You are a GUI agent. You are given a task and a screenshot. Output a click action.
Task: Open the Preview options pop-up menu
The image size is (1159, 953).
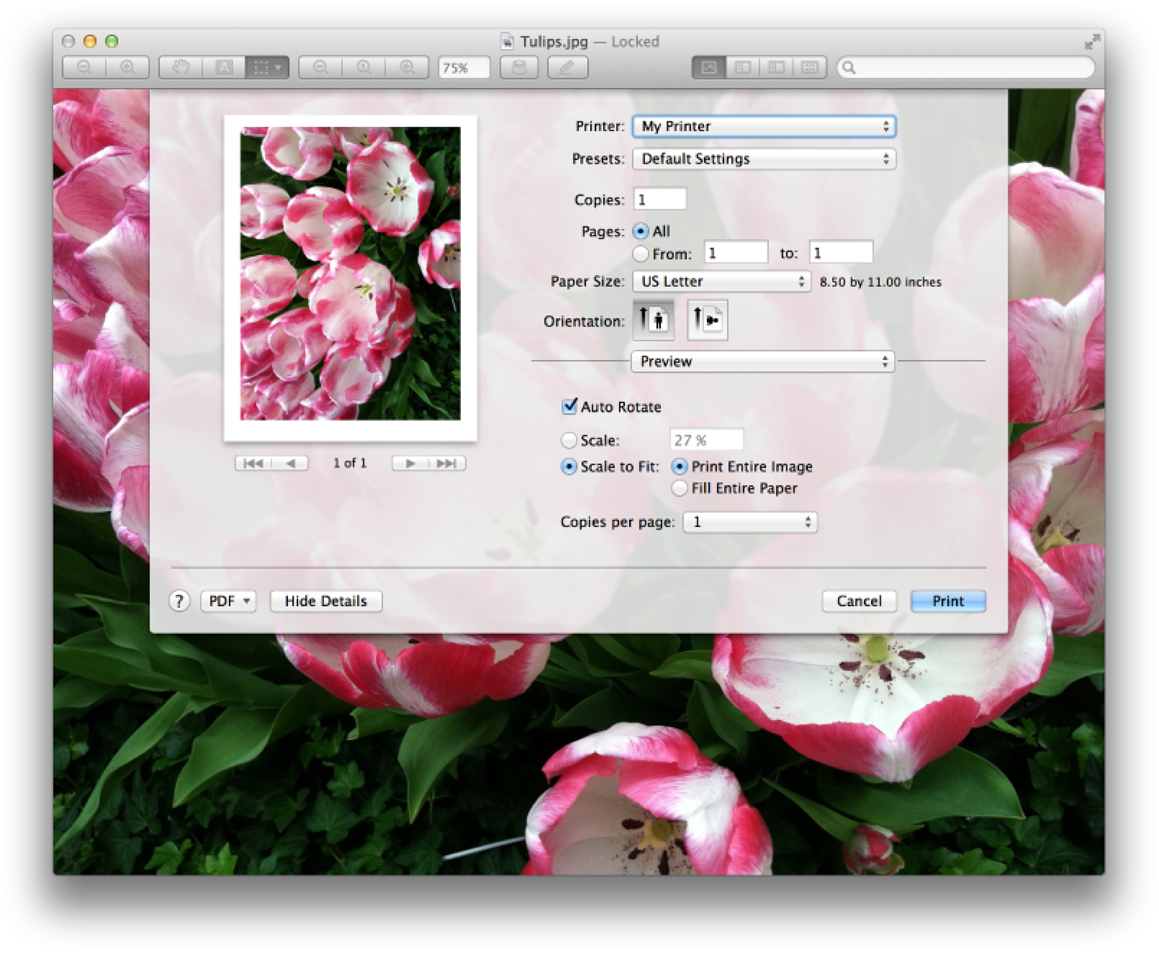click(762, 362)
